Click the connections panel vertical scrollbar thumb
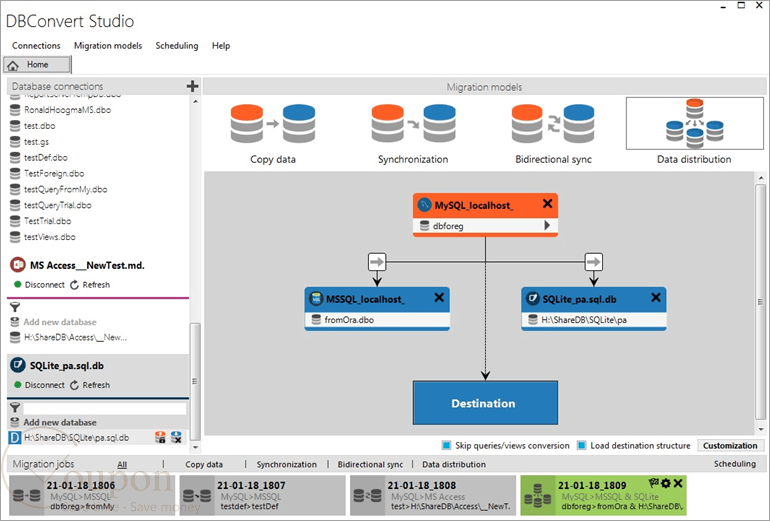 point(195,381)
